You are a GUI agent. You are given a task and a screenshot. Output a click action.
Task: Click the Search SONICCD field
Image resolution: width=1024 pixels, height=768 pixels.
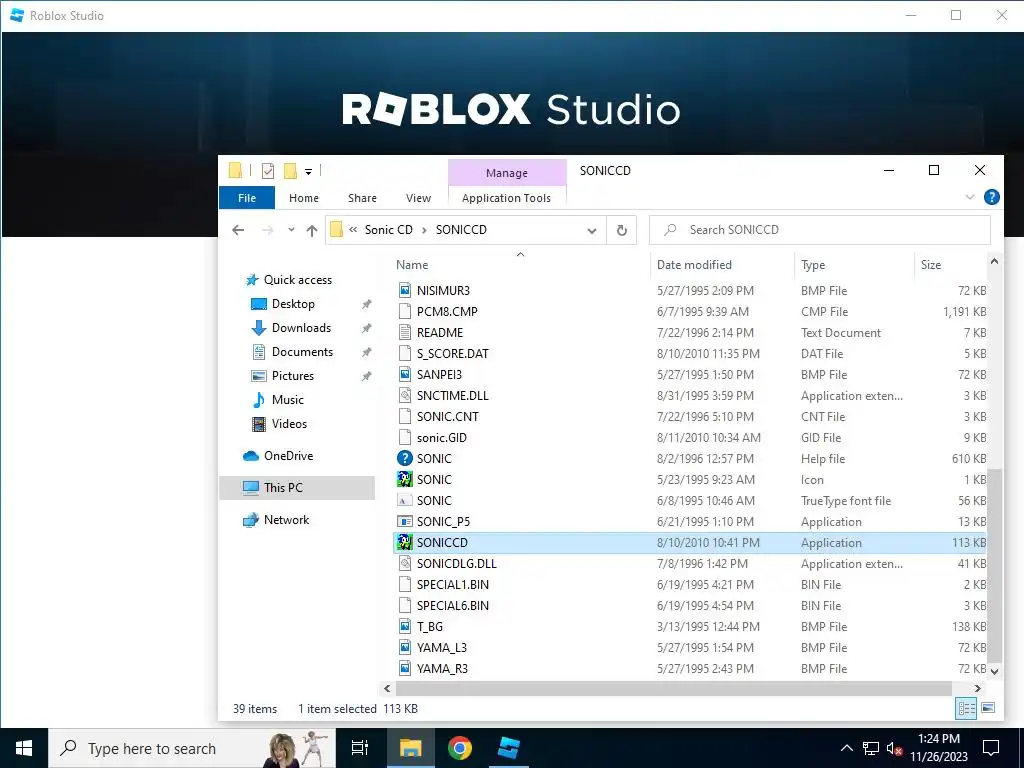pos(820,230)
